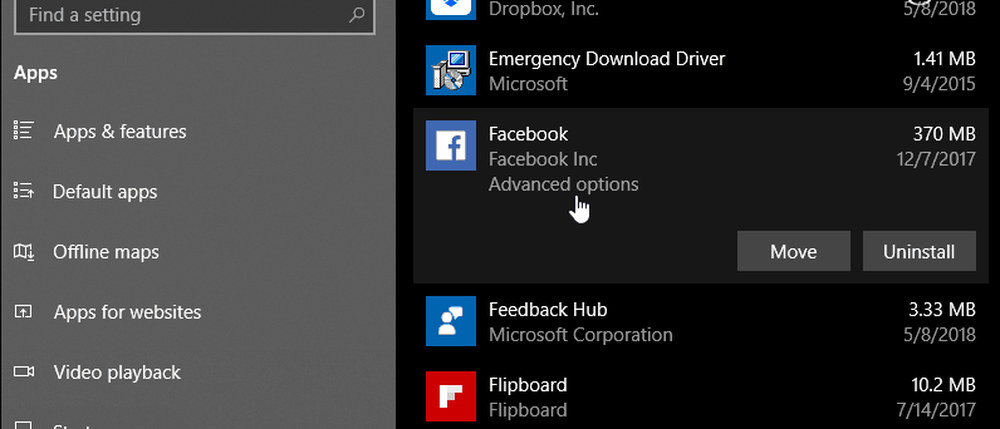This screenshot has width=1000, height=429.
Task: Click the Find a setting search box
Action: pos(195,15)
